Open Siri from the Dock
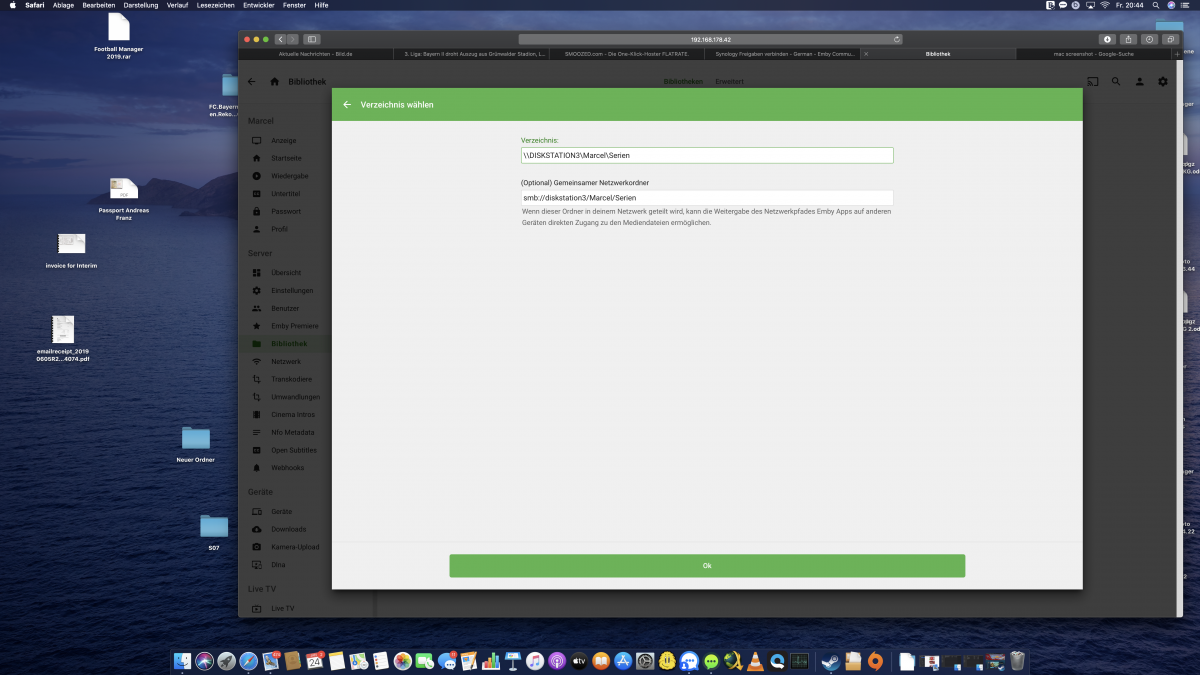This screenshot has width=1200, height=675. point(204,661)
